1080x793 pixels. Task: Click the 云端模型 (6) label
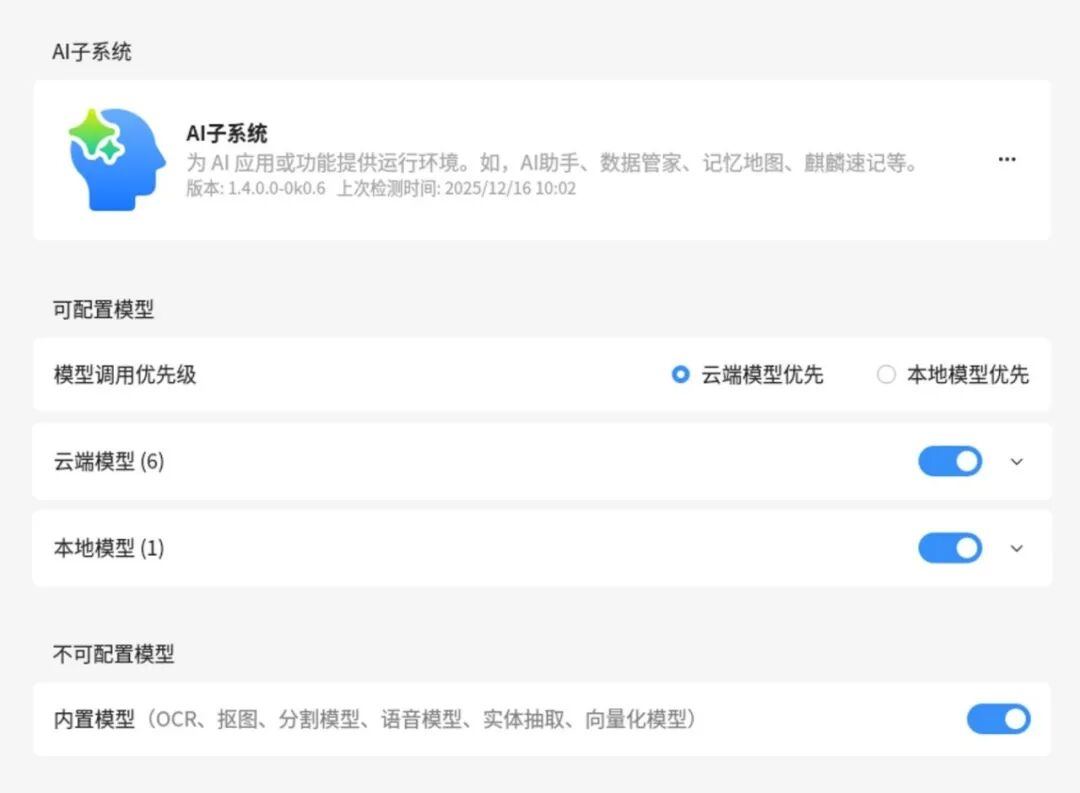[109, 462]
